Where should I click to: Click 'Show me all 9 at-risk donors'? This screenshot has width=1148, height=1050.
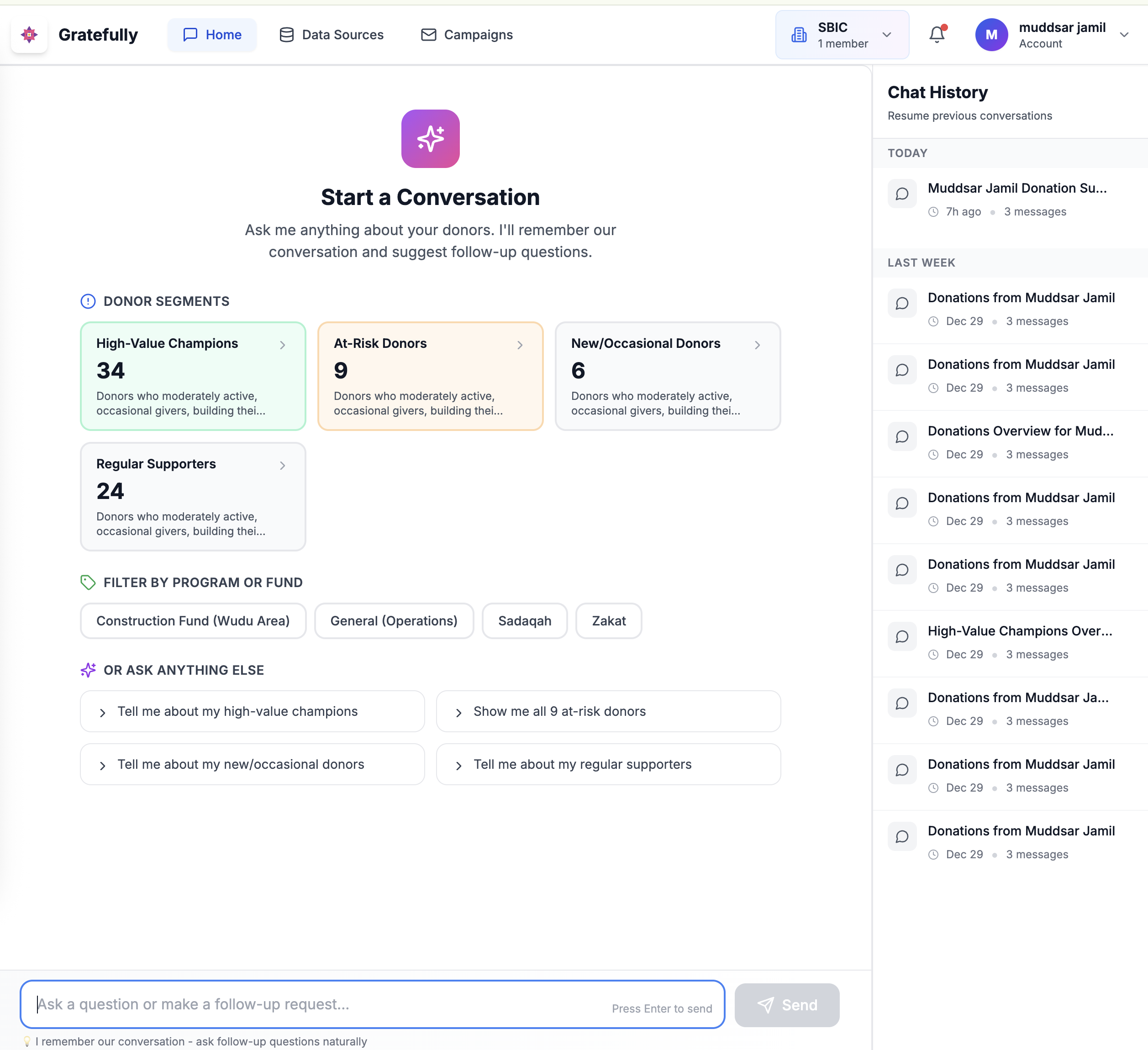pos(608,711)
